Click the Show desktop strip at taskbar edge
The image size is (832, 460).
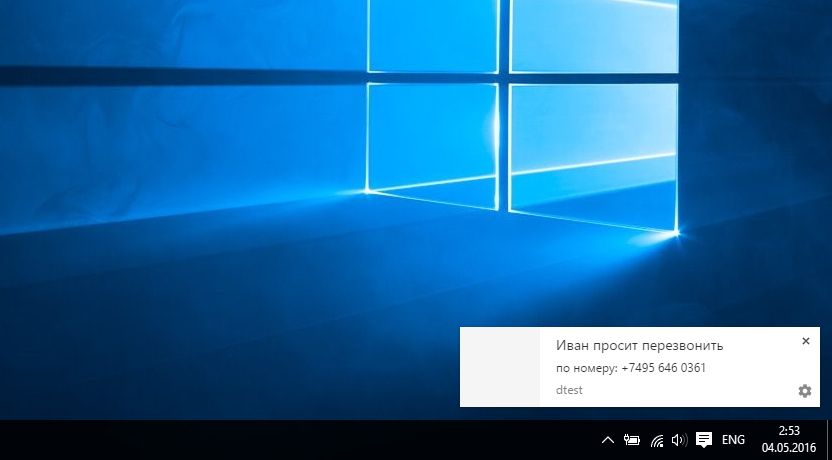pos(829,440)
